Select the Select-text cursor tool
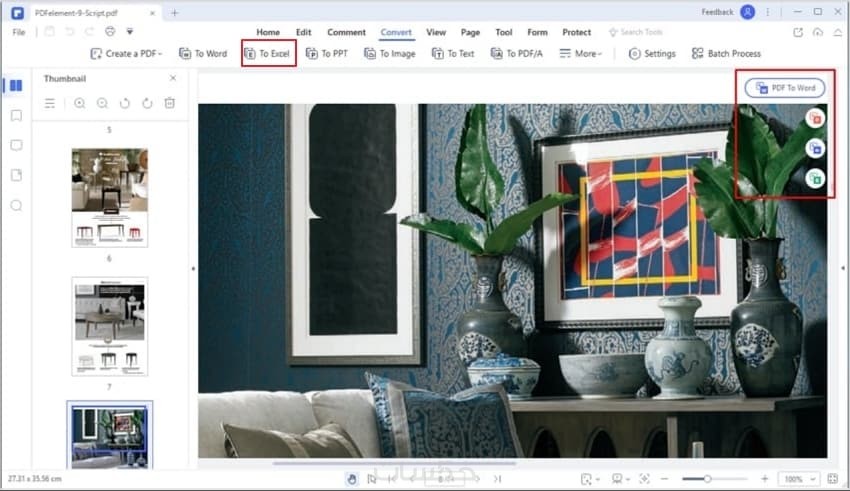The height and width of the screenshot is (491, 850). (x=372, y=479)
